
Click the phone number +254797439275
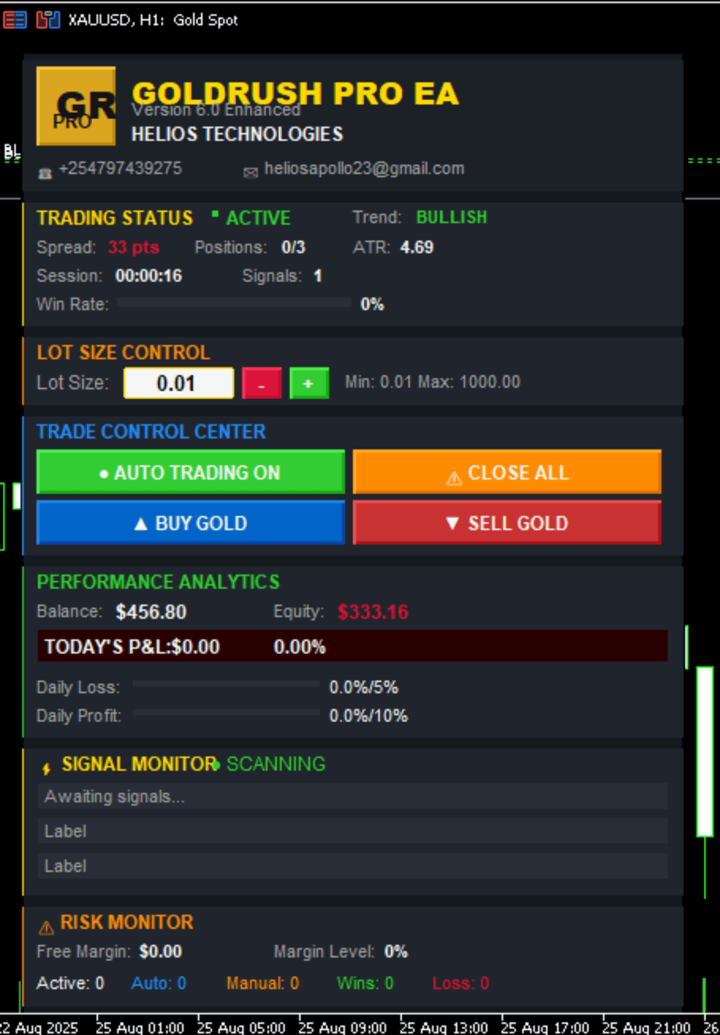pos(120,168)
